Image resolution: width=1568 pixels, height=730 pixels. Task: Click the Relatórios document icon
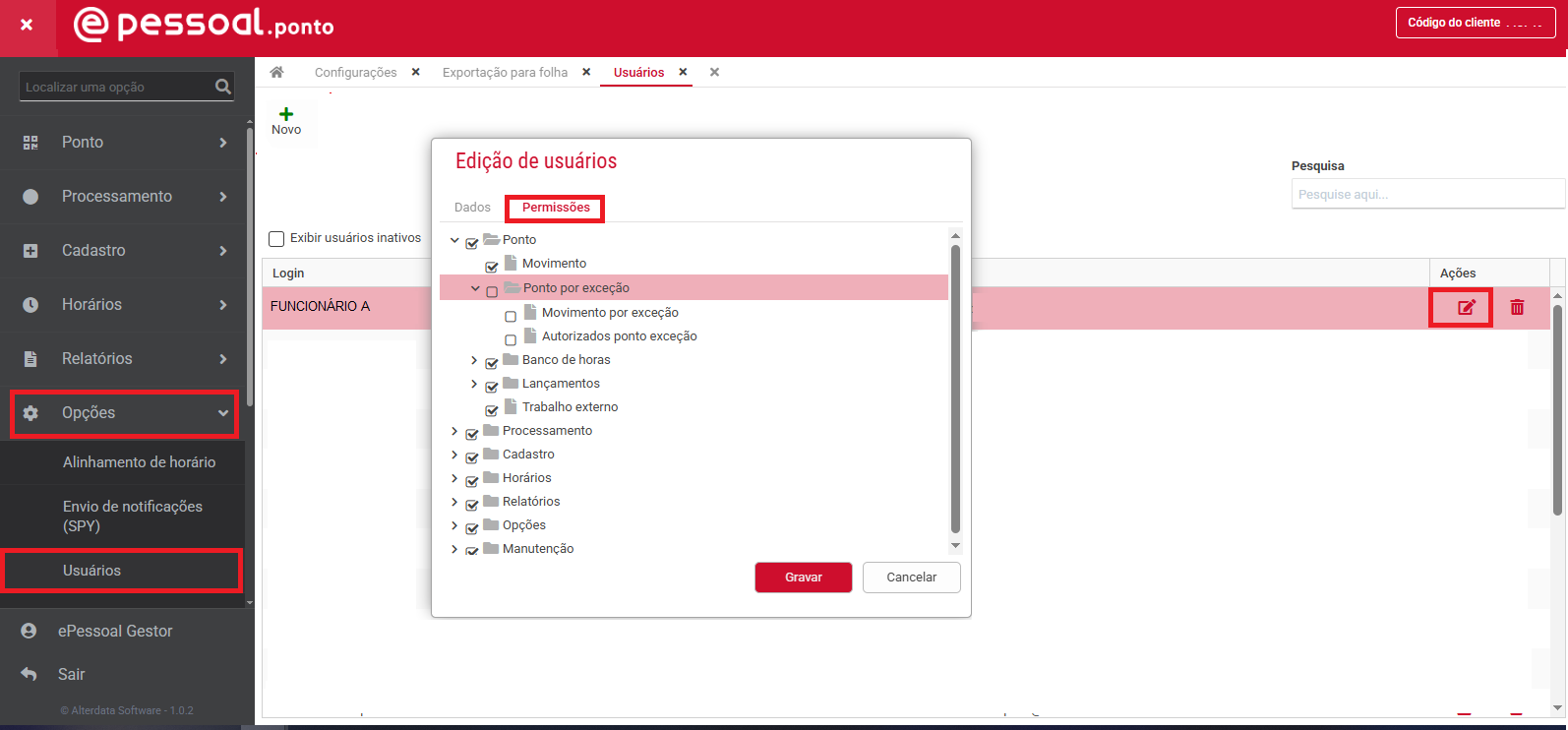pos(30,359)
